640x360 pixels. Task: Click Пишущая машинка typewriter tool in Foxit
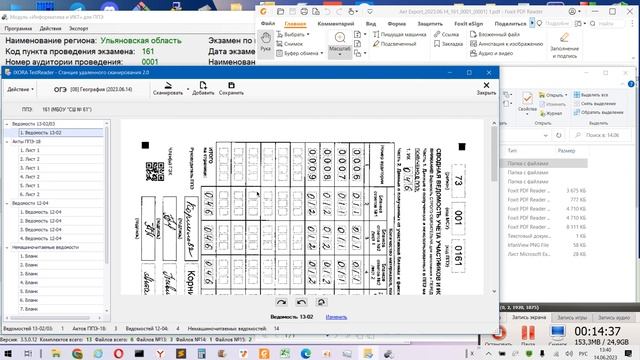click(400, 34)
